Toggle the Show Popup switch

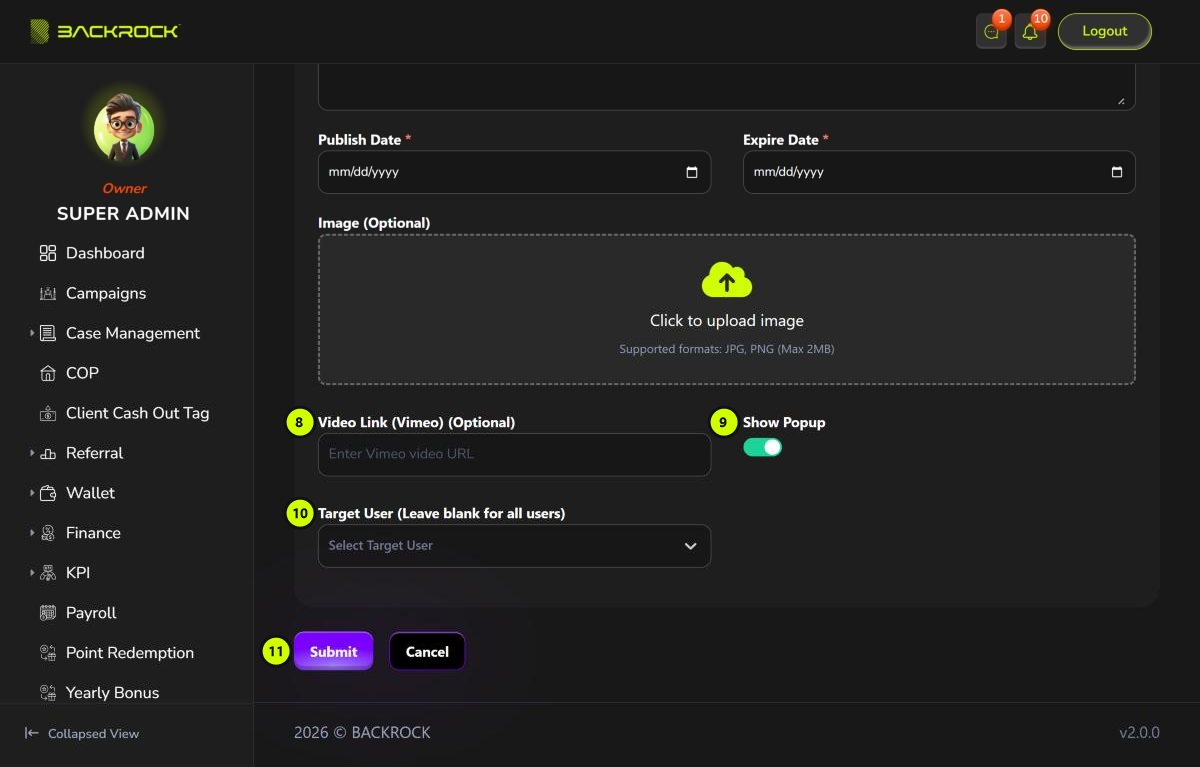coord(762,447)
